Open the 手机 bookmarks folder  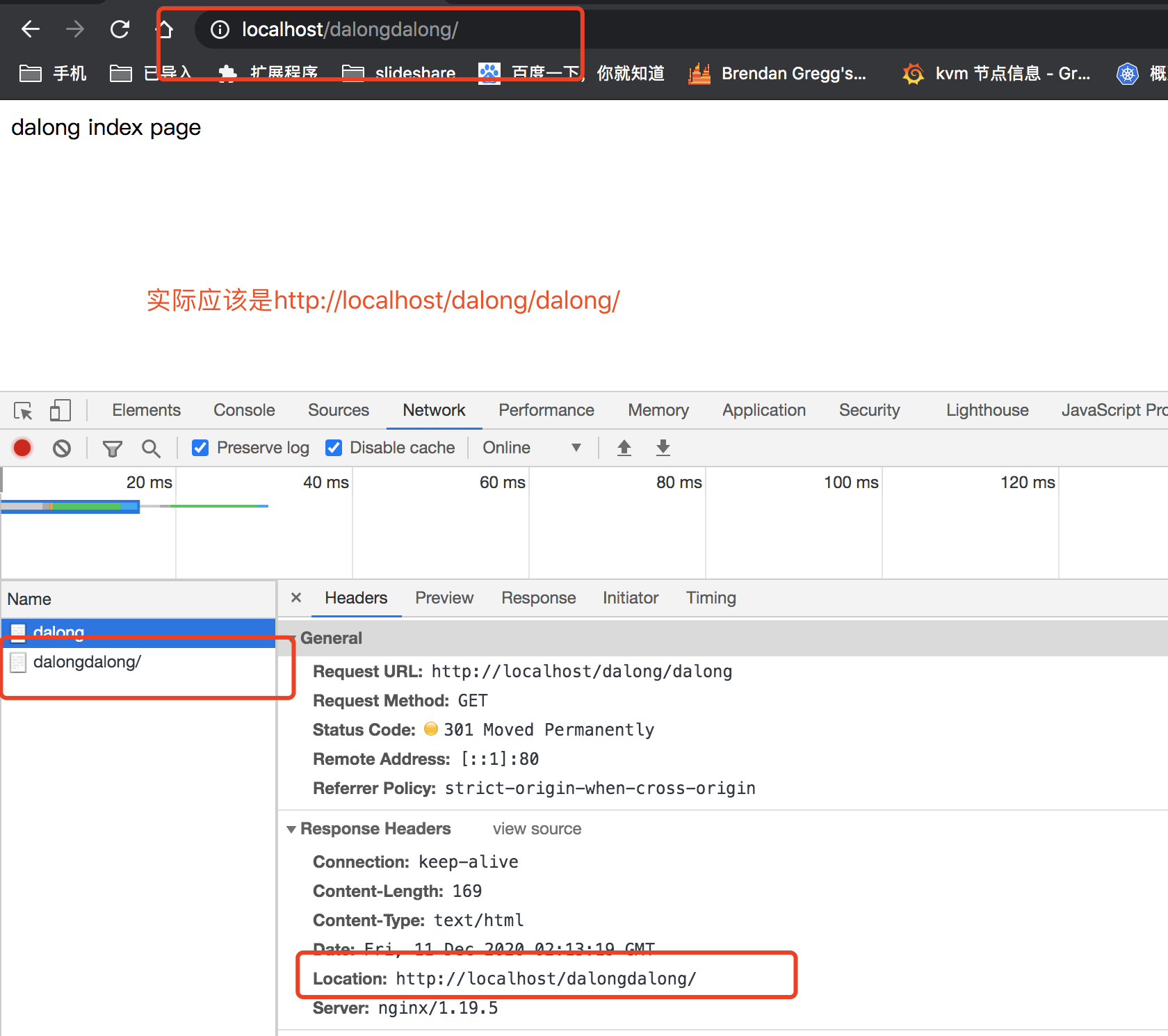coord(53,73)
